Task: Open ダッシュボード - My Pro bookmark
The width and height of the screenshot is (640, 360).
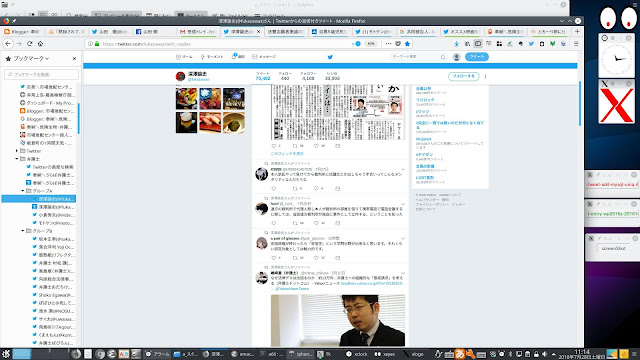Action: click(47, 103)
